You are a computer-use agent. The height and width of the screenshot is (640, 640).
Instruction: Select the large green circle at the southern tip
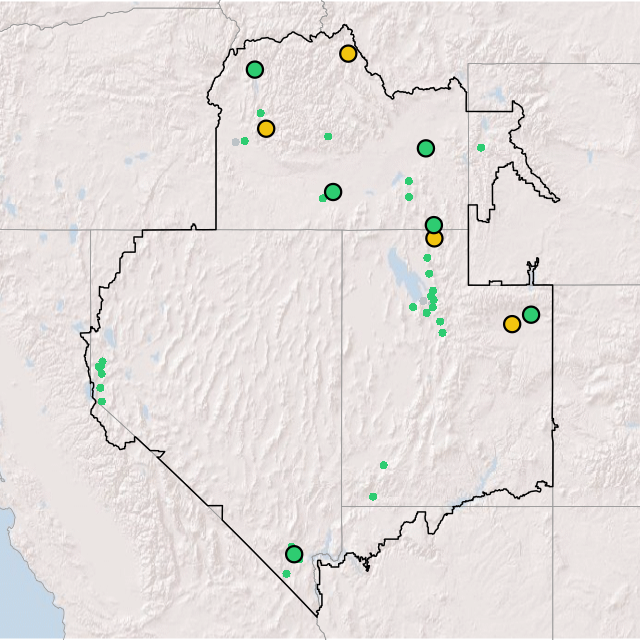coord(294,554)
